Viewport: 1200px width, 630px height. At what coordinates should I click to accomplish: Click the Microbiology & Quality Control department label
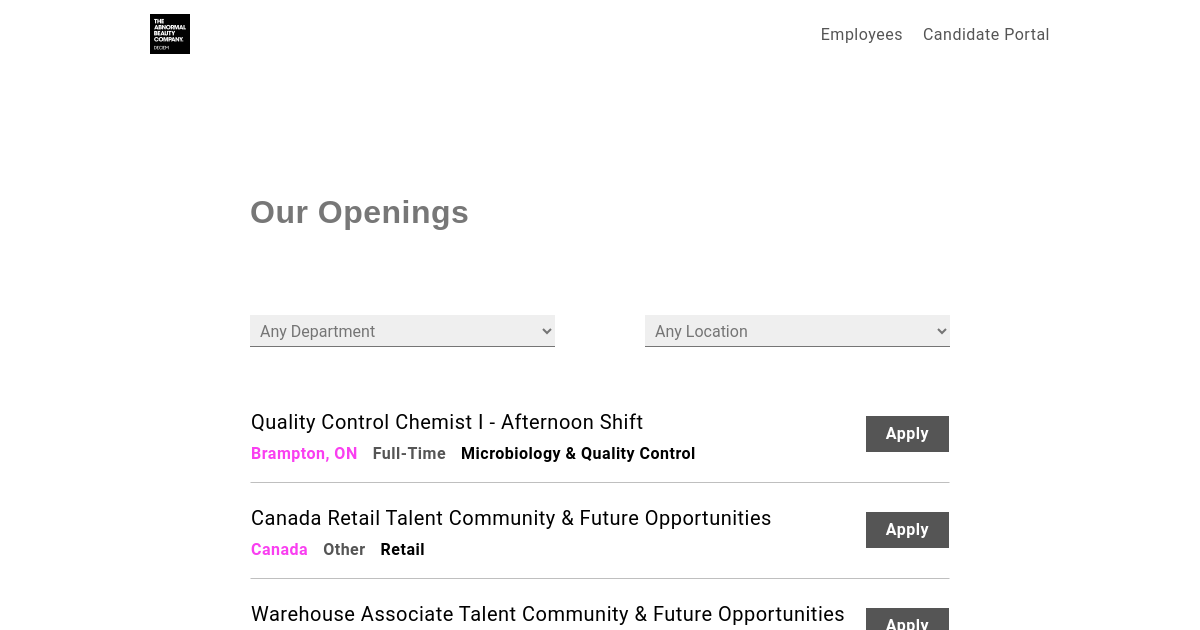pyautogui.click(x=578, y=454)
